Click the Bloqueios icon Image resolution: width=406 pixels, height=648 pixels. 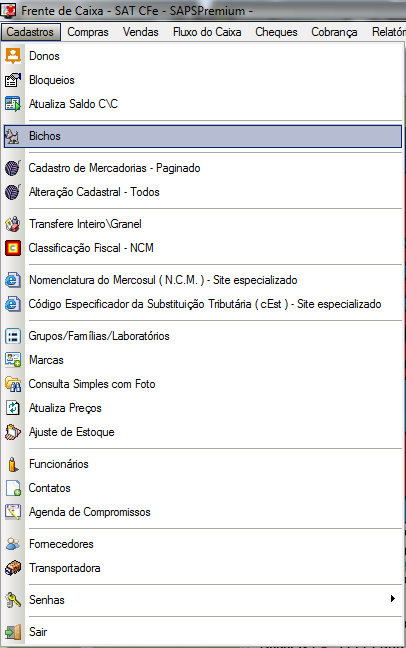point(13,80)
